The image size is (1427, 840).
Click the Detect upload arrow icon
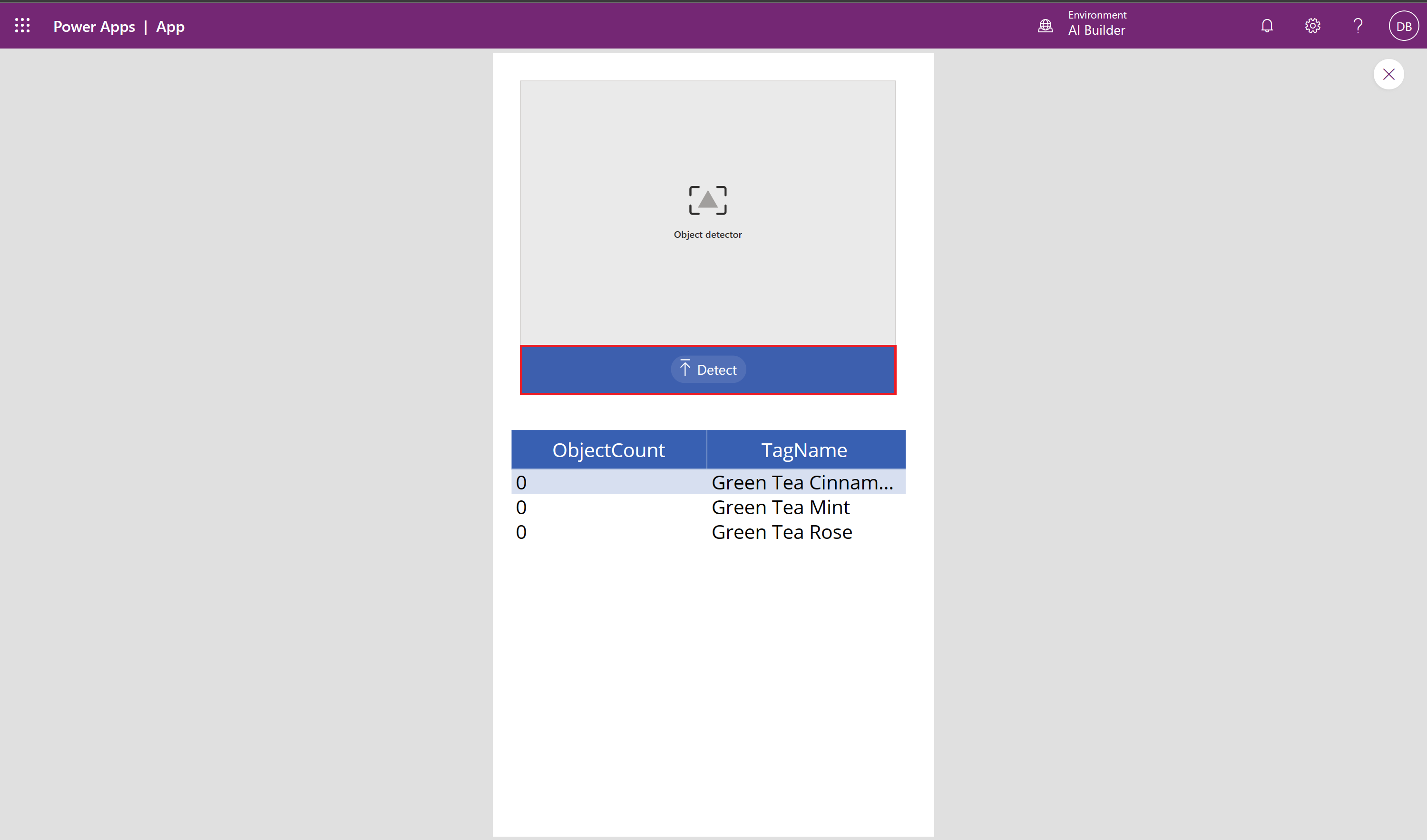686,368
